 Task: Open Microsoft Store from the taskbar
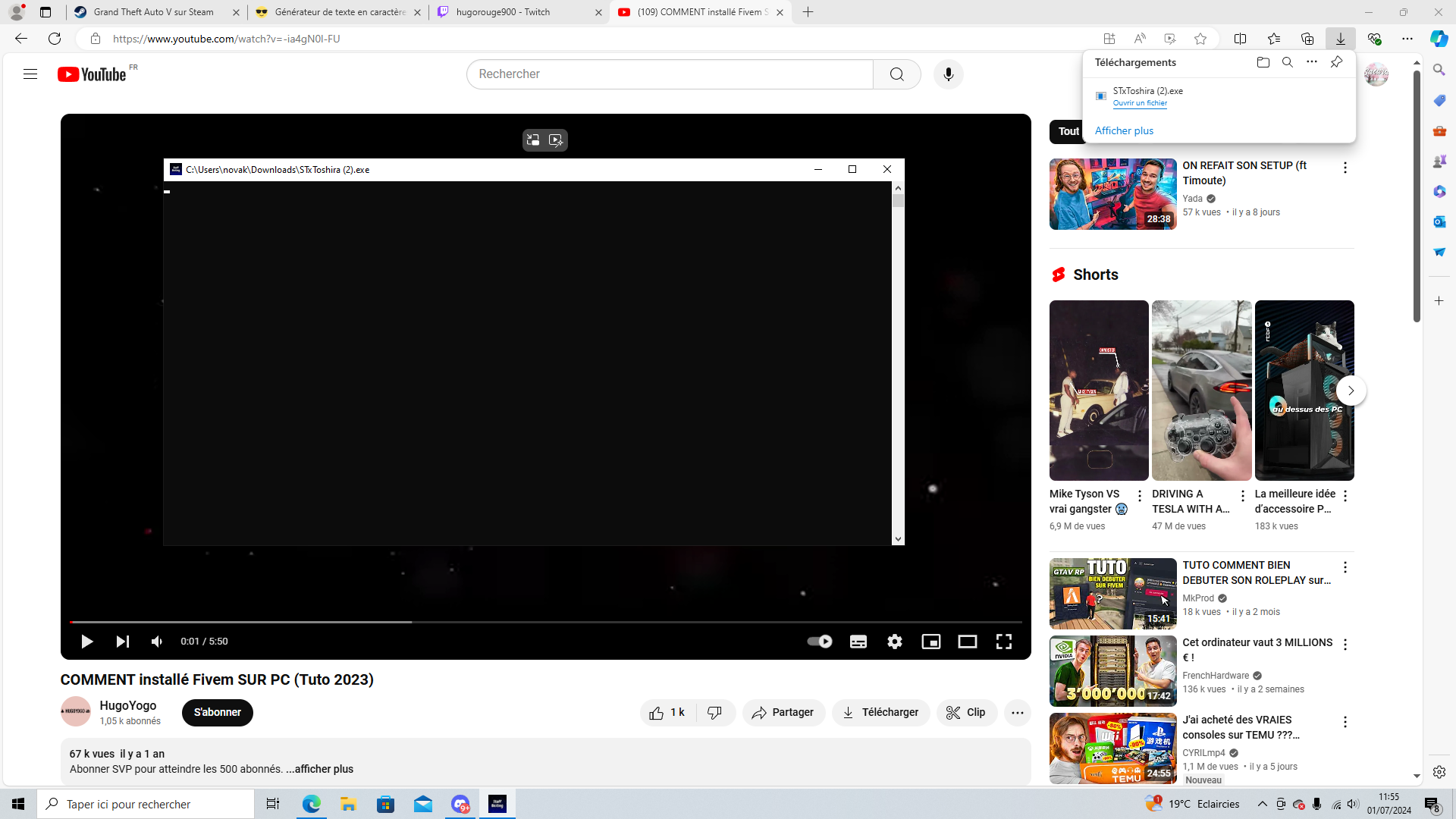(385, 804)
